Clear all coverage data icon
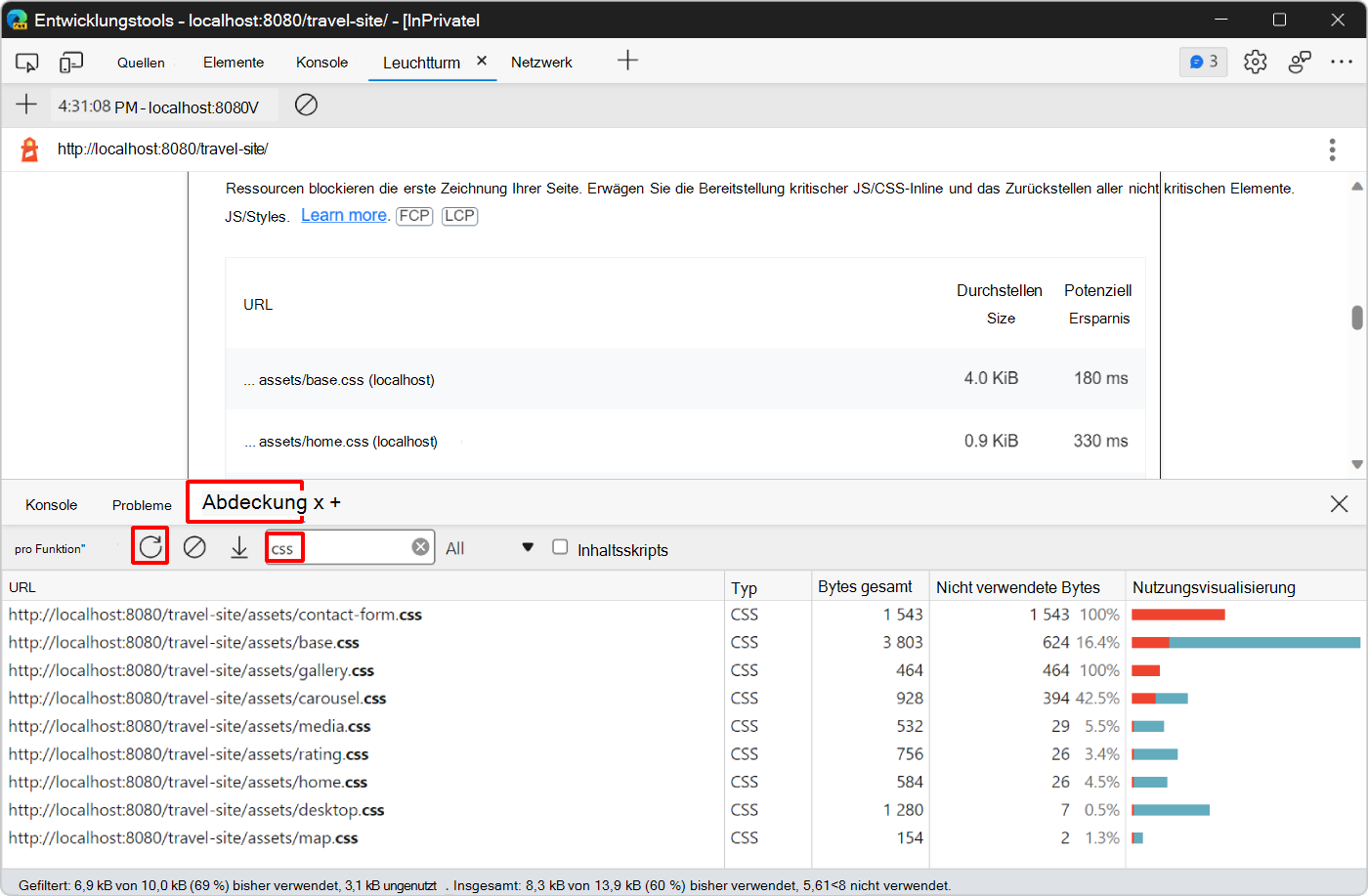The width and height of the screenshot is (1368, 896). [x=194, y=547]
